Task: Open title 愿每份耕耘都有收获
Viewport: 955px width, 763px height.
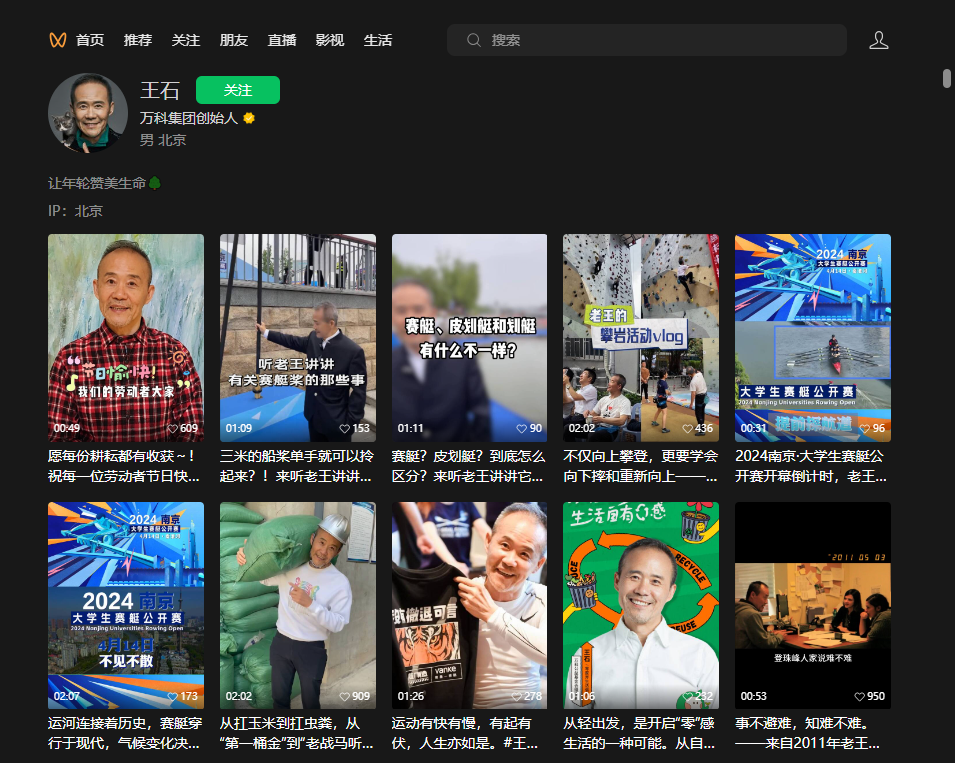Action: coord(124,466)
